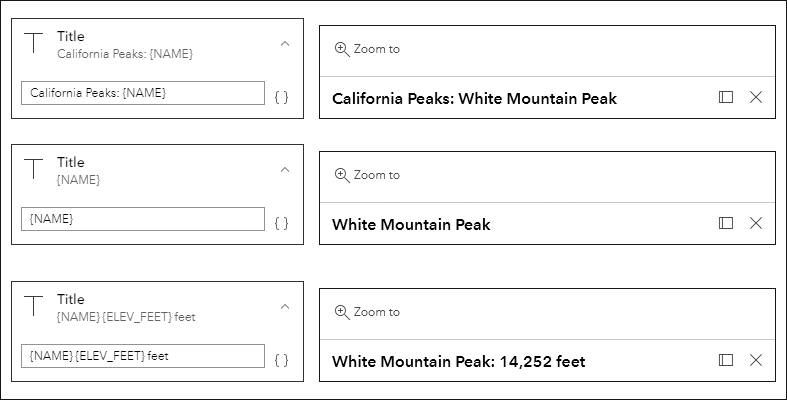Click the {NAME} title text field
Image resolution: width=787 pixels, height=400 pixels.
142,219
